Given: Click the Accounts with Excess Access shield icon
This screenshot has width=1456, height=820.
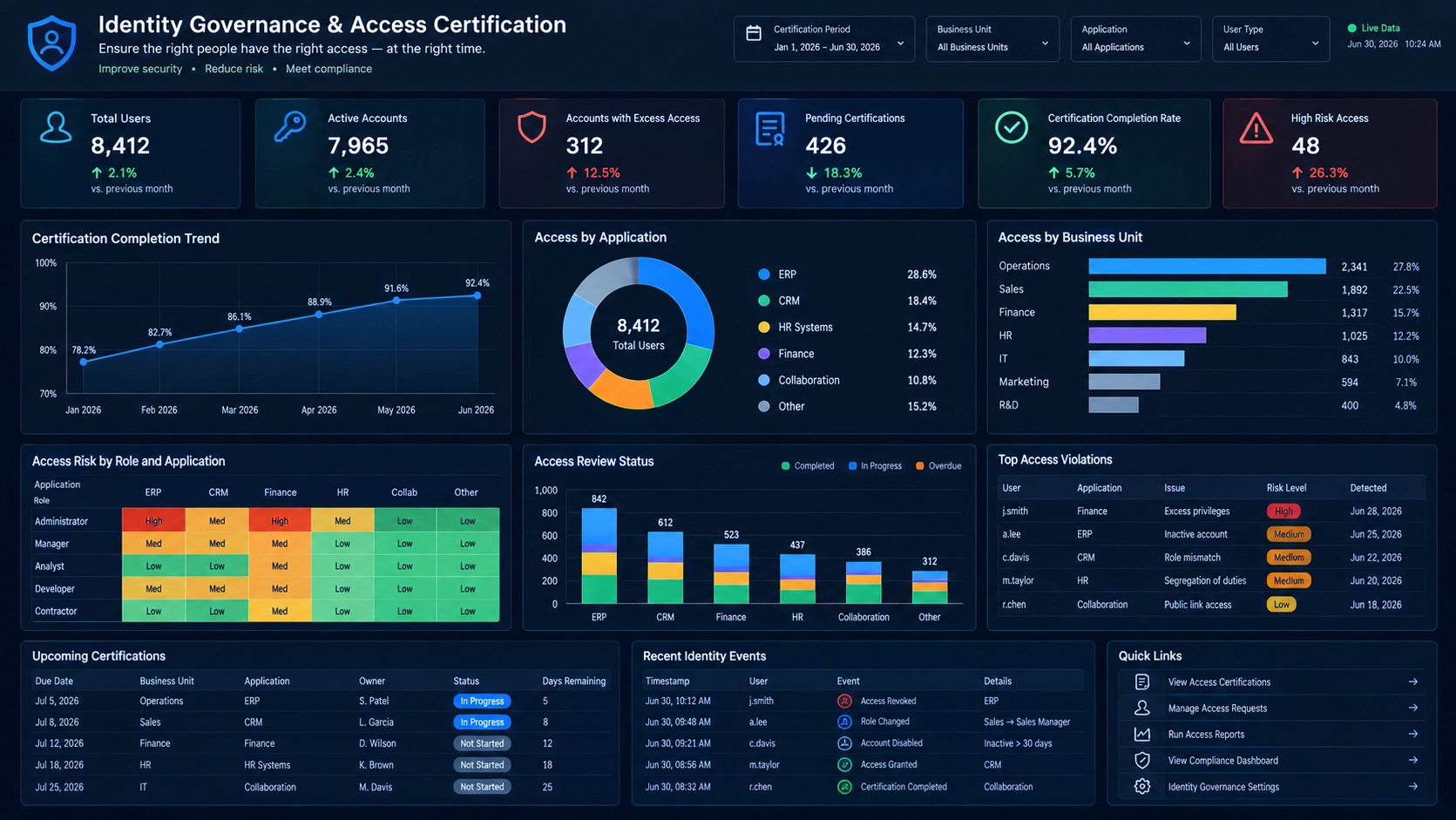Looking at the screenshot, I should tap(532, 127).
